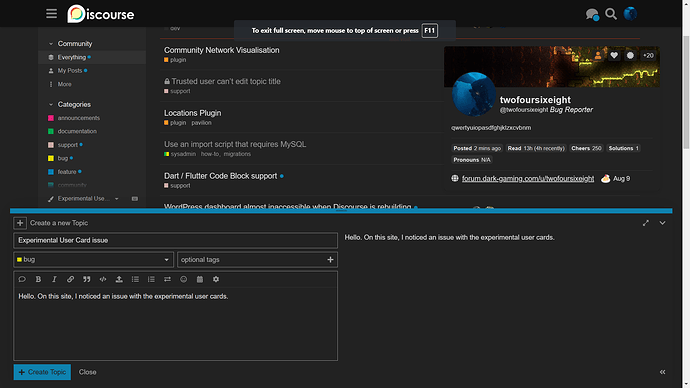Open the forum.dark-gaming.com profile link
The image size is (690, 388).
pos(528,179)
